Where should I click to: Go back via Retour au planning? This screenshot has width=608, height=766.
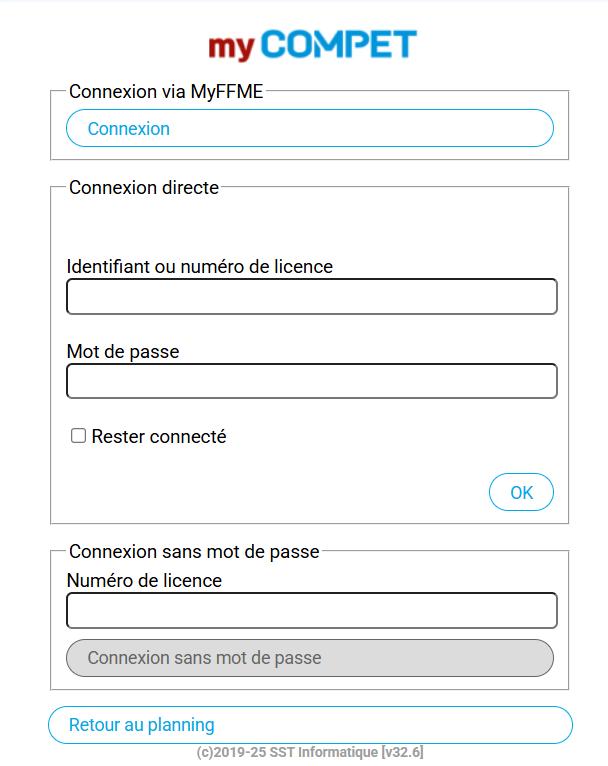pos(310,725)
